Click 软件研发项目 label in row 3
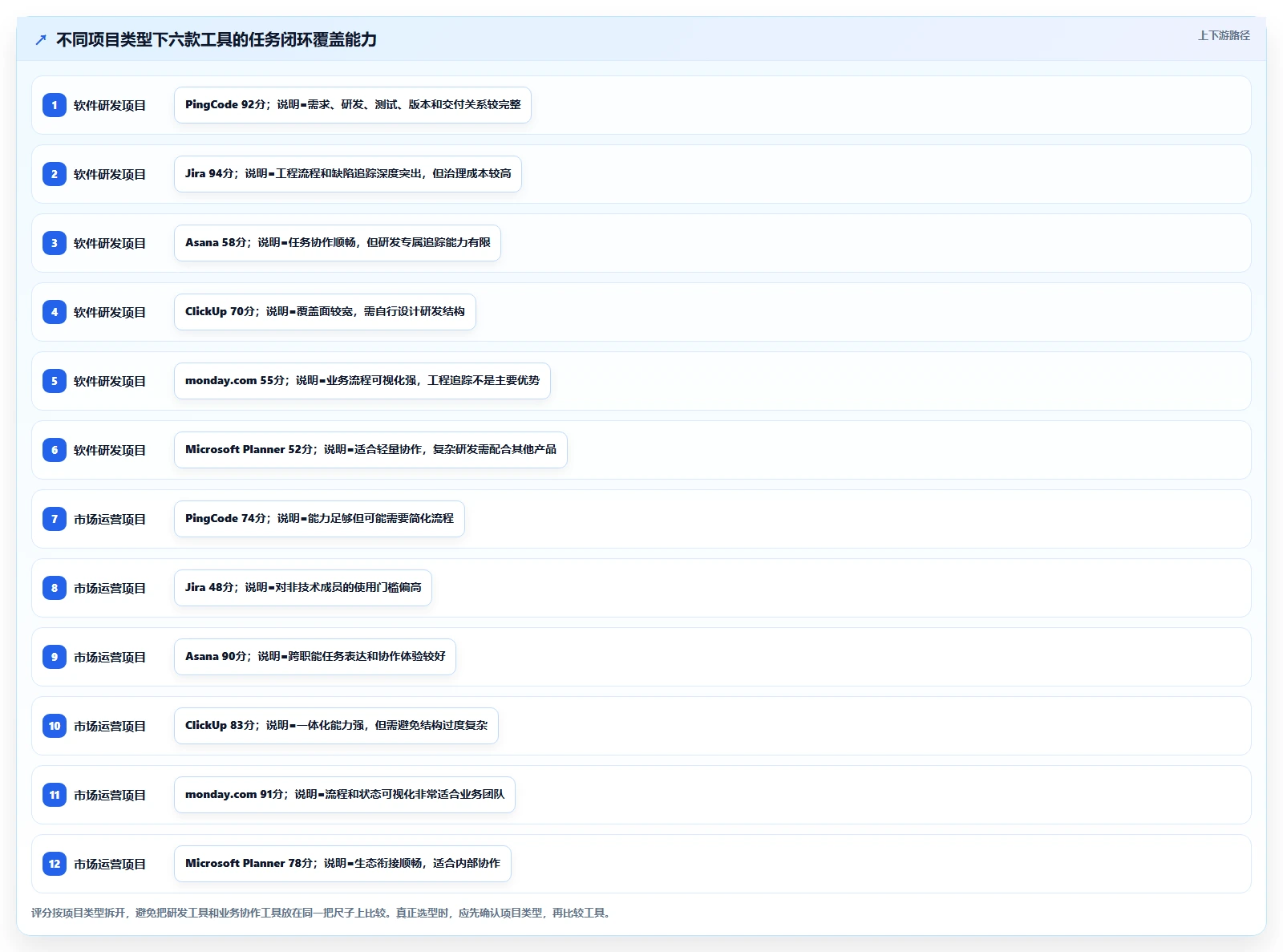Screen dimensions: 1283x952 click(110, 243)
